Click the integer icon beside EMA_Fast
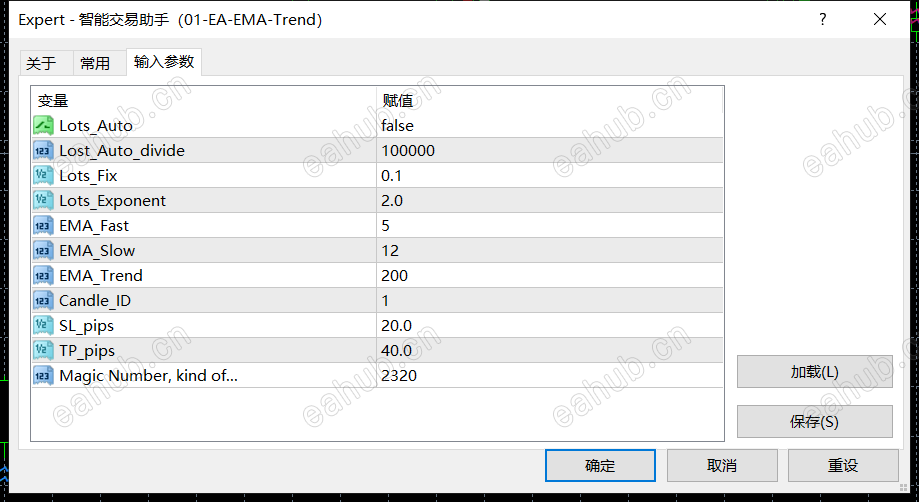 [x=43, y=226]
